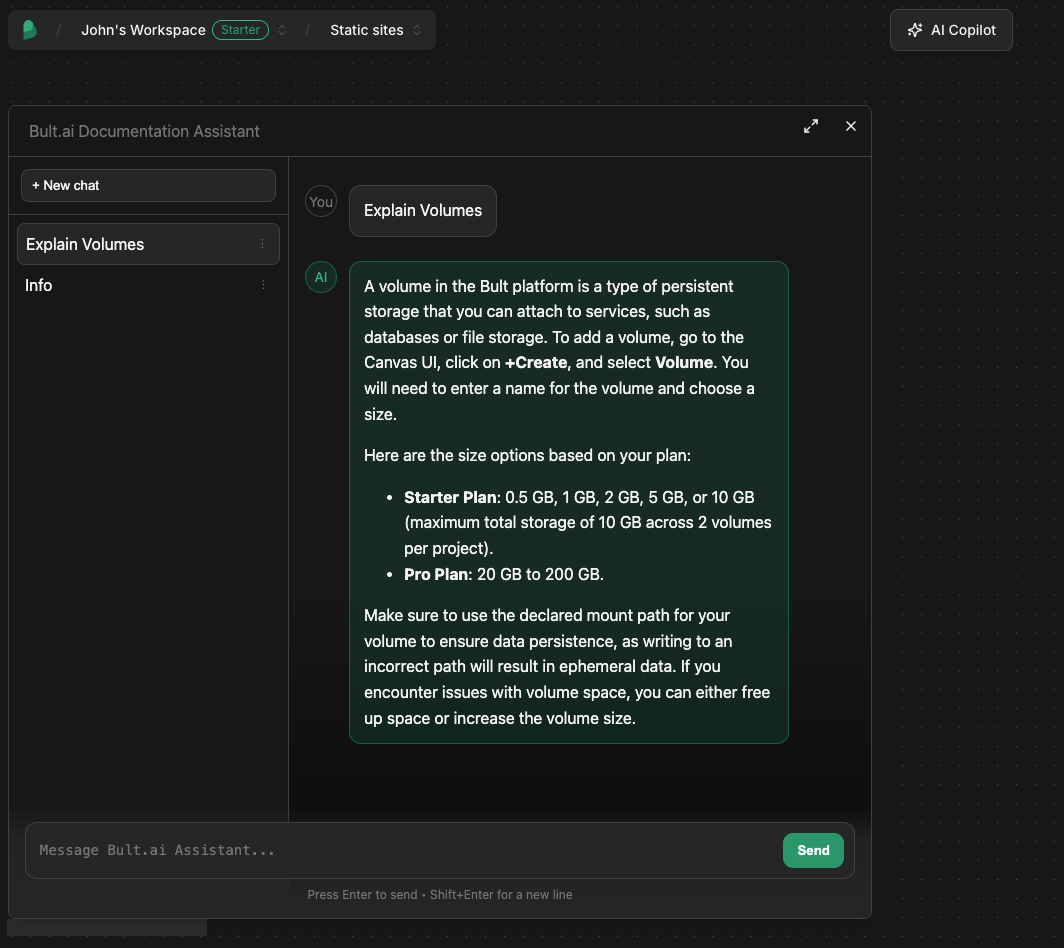1064x948 pixels.
Task: Click the You avatar beside the question
Action: (x=320, y=201)
